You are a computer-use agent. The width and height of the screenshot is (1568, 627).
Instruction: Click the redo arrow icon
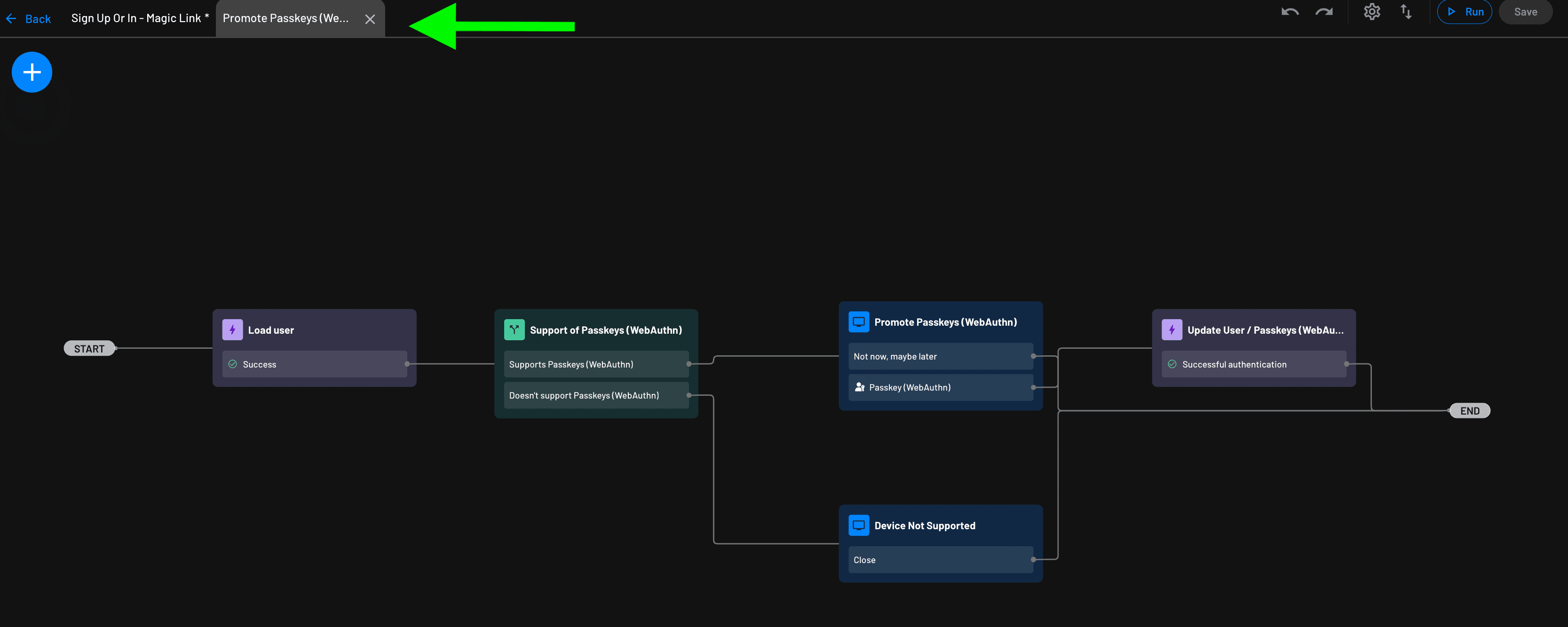[1323, 12]
